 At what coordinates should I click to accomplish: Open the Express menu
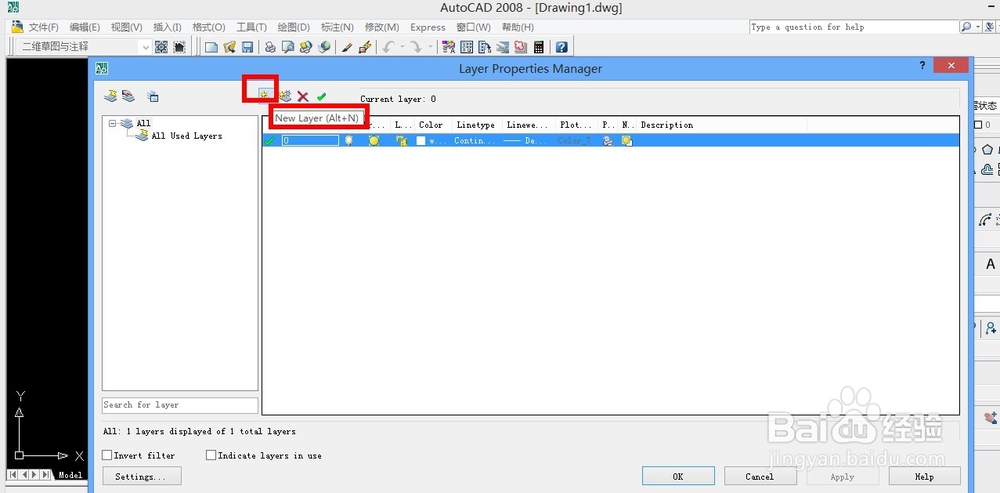428,27
